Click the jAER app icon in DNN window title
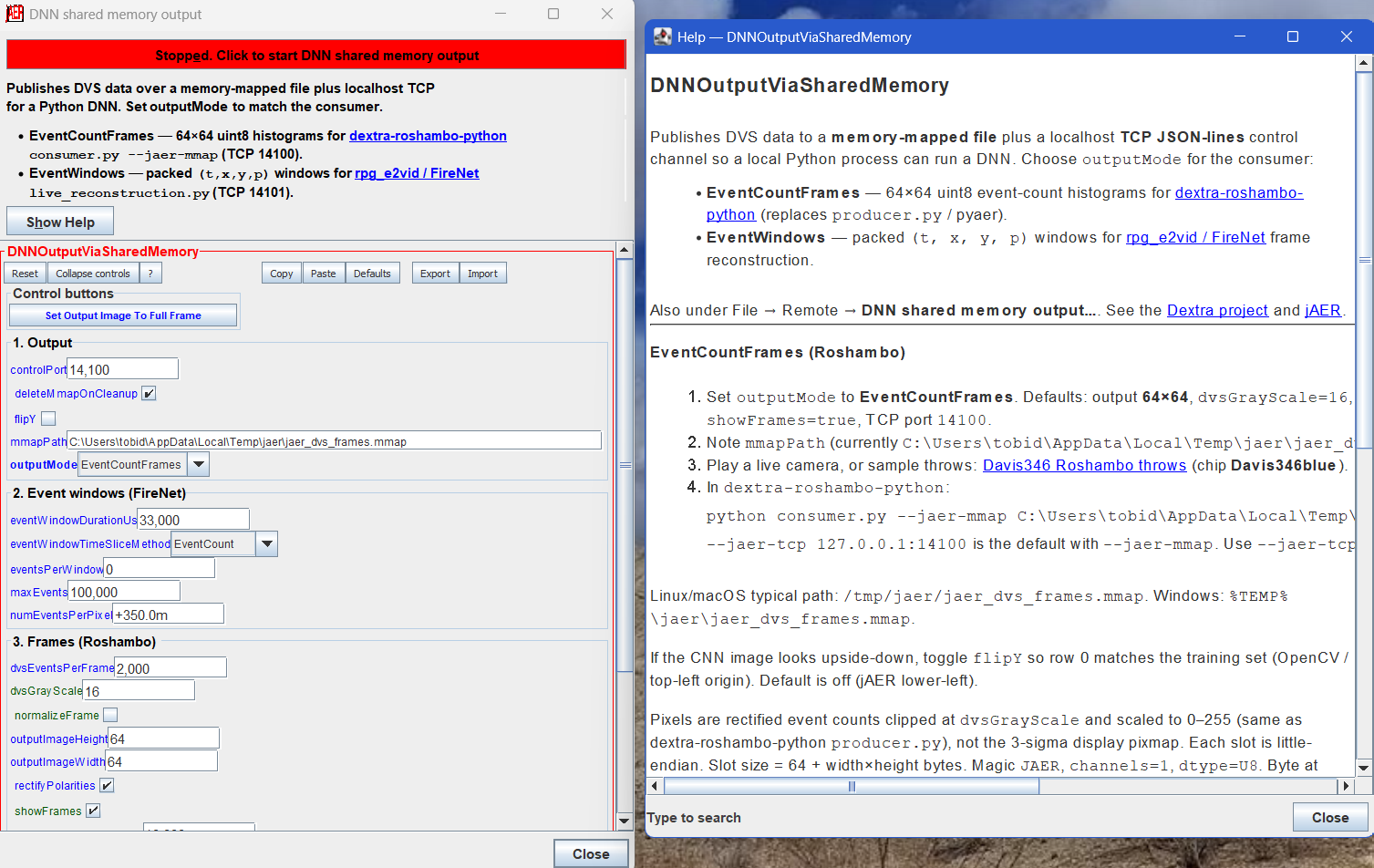This screenshot has height=868, width=1374. [15, 14]
